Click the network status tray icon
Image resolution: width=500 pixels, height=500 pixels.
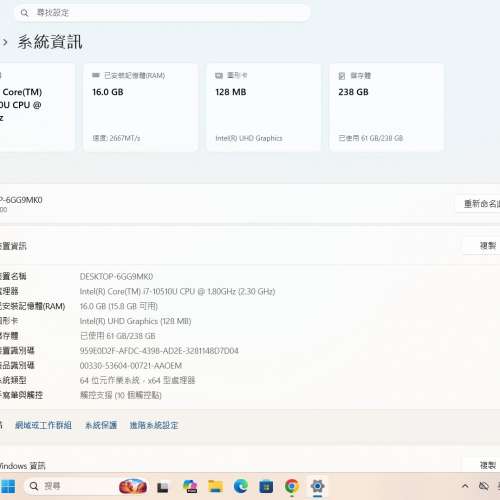point(484,486)
